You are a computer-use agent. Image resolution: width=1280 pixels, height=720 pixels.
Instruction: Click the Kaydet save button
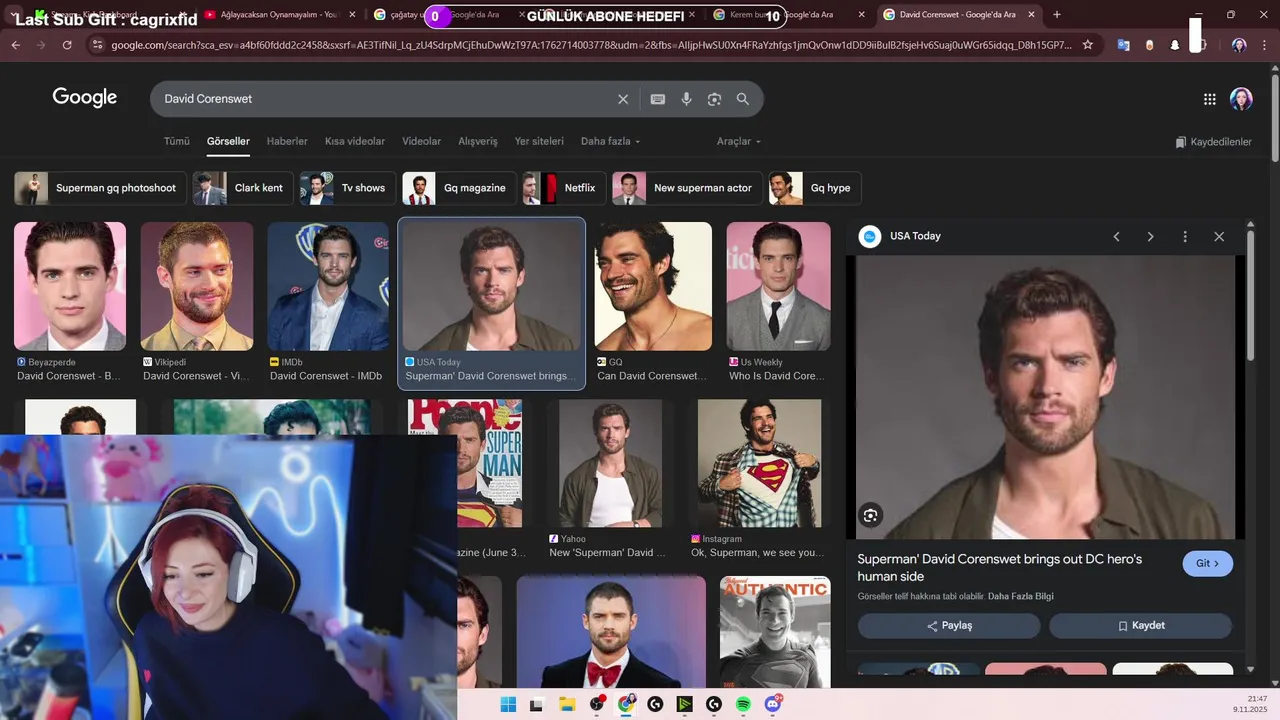click(x=1140, y=626)
